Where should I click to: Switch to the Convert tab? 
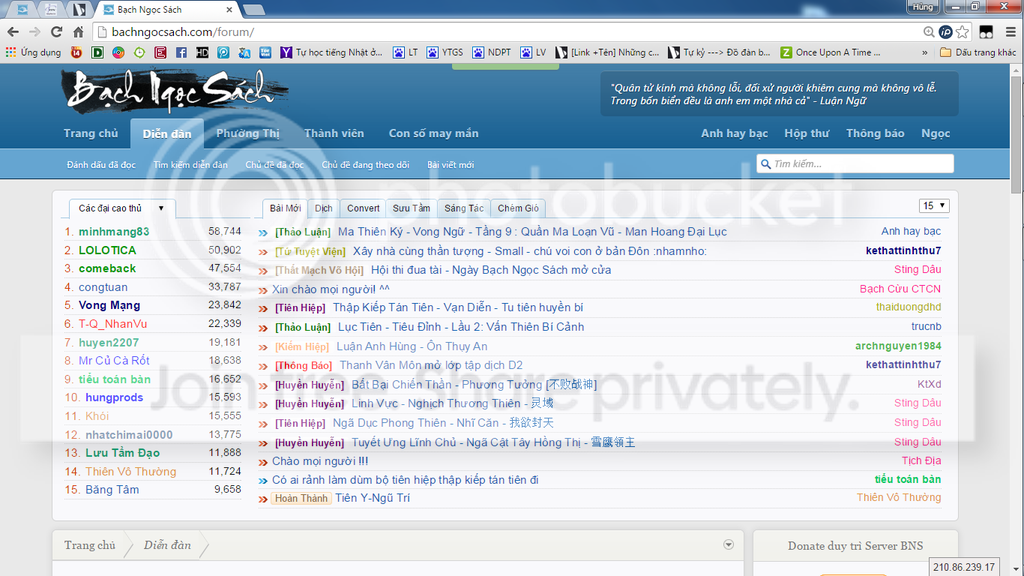coord(363,208)
